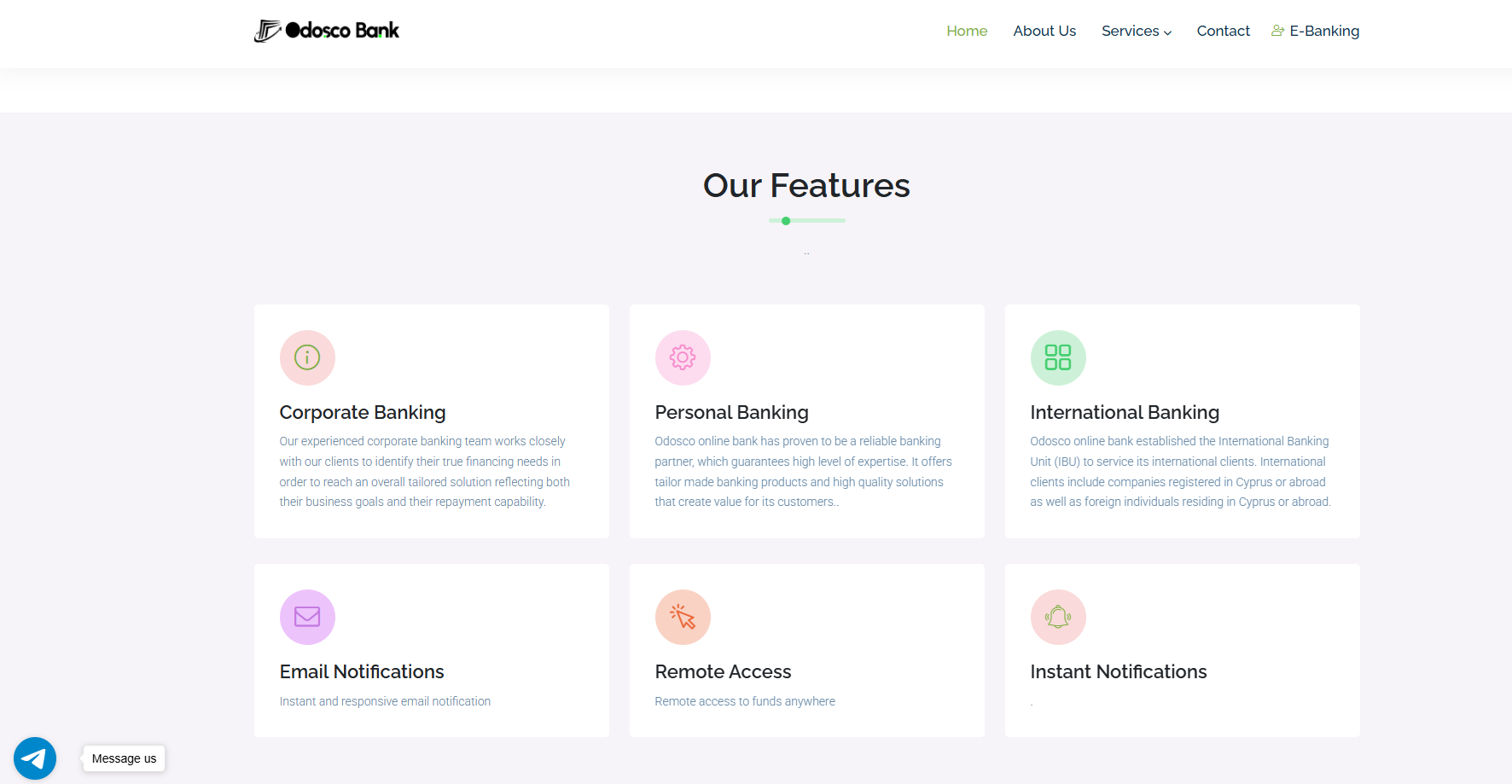
Task: Click the Personal Banking gear icon
Action: [683, 357]
